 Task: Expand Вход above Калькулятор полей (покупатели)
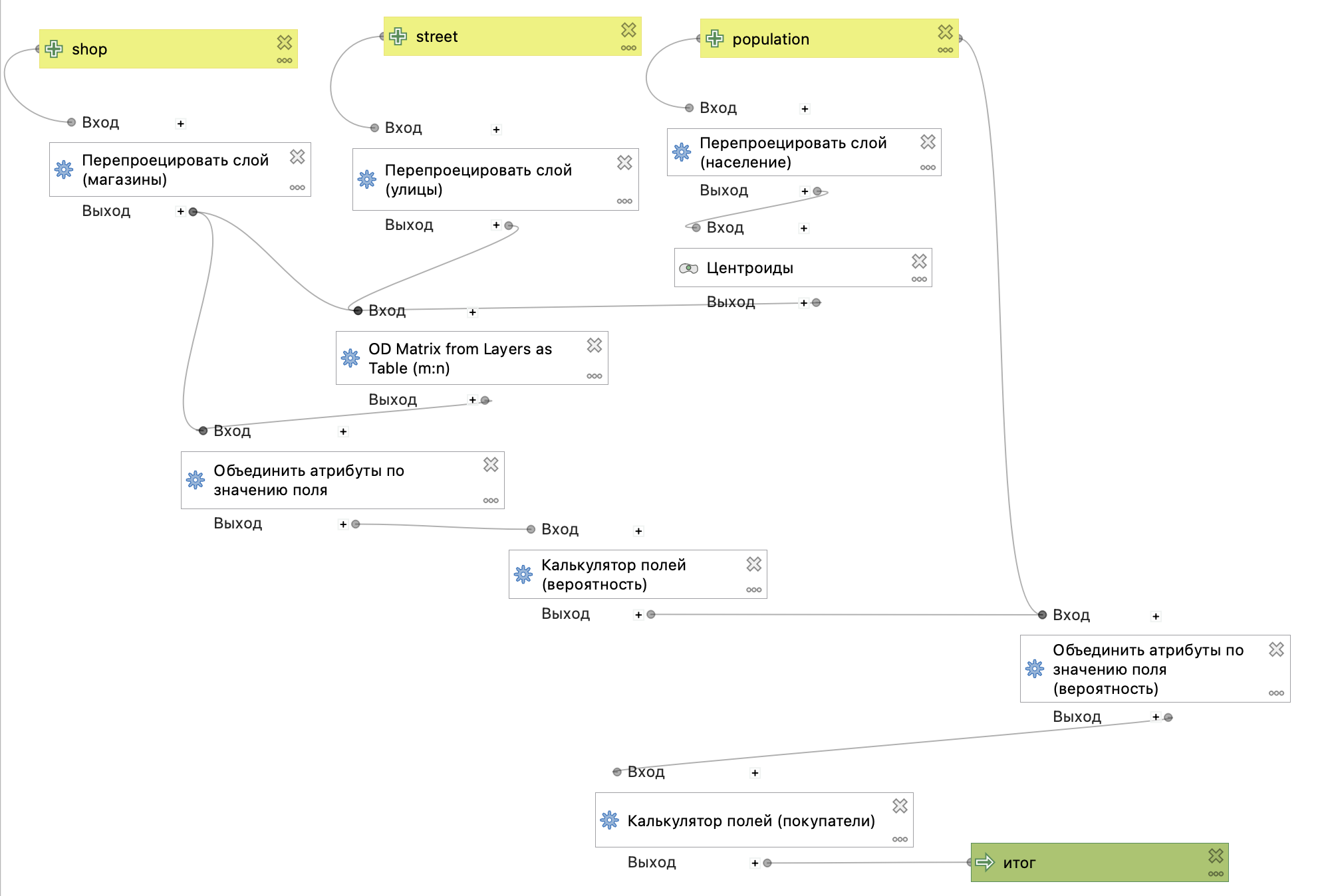755,772
